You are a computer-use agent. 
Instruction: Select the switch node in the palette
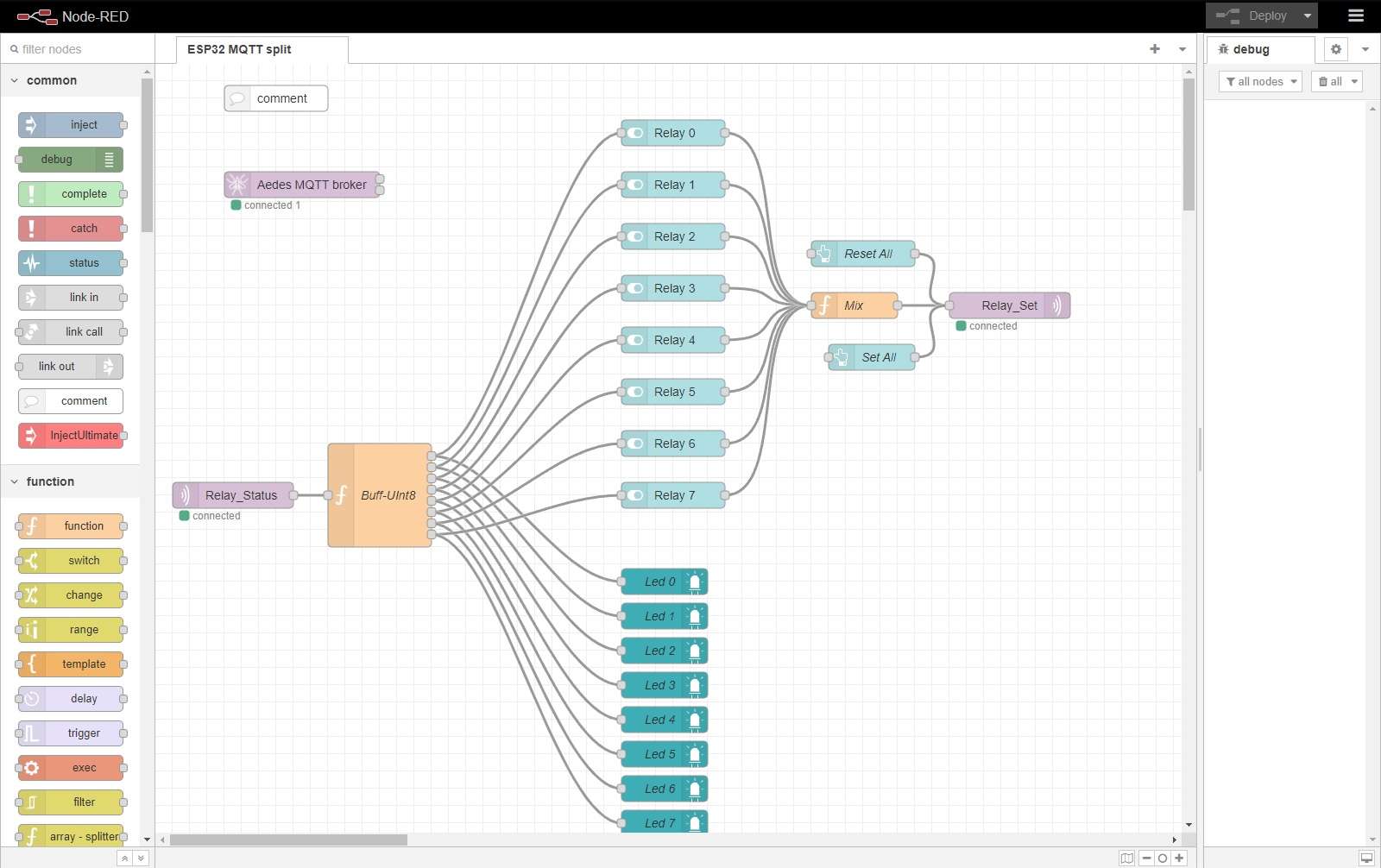(x=71, y=560)
